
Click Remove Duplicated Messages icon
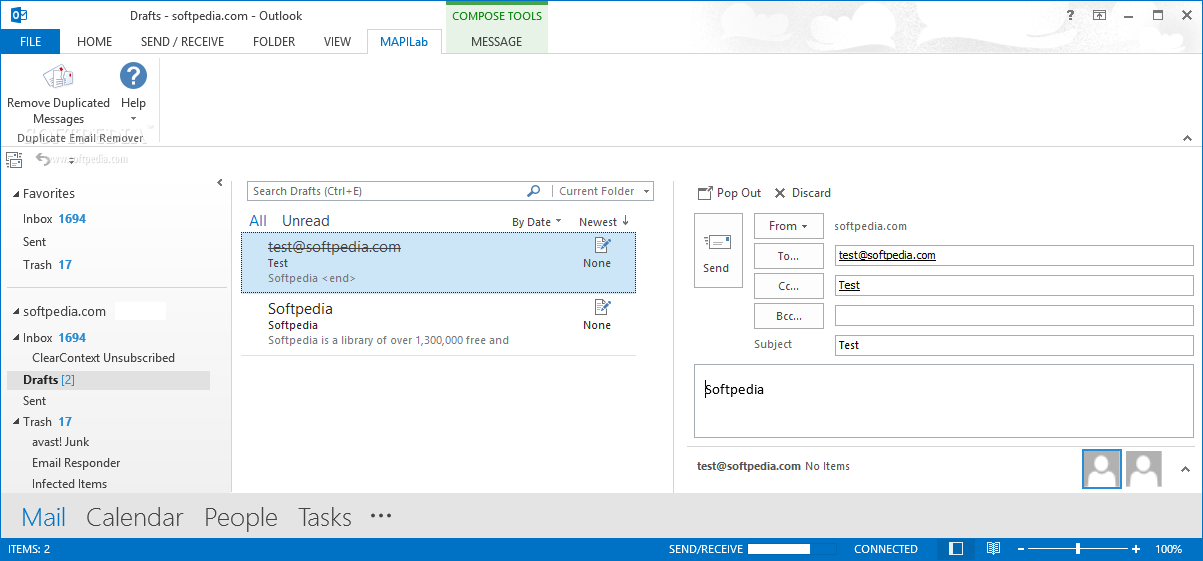point(58,77)
